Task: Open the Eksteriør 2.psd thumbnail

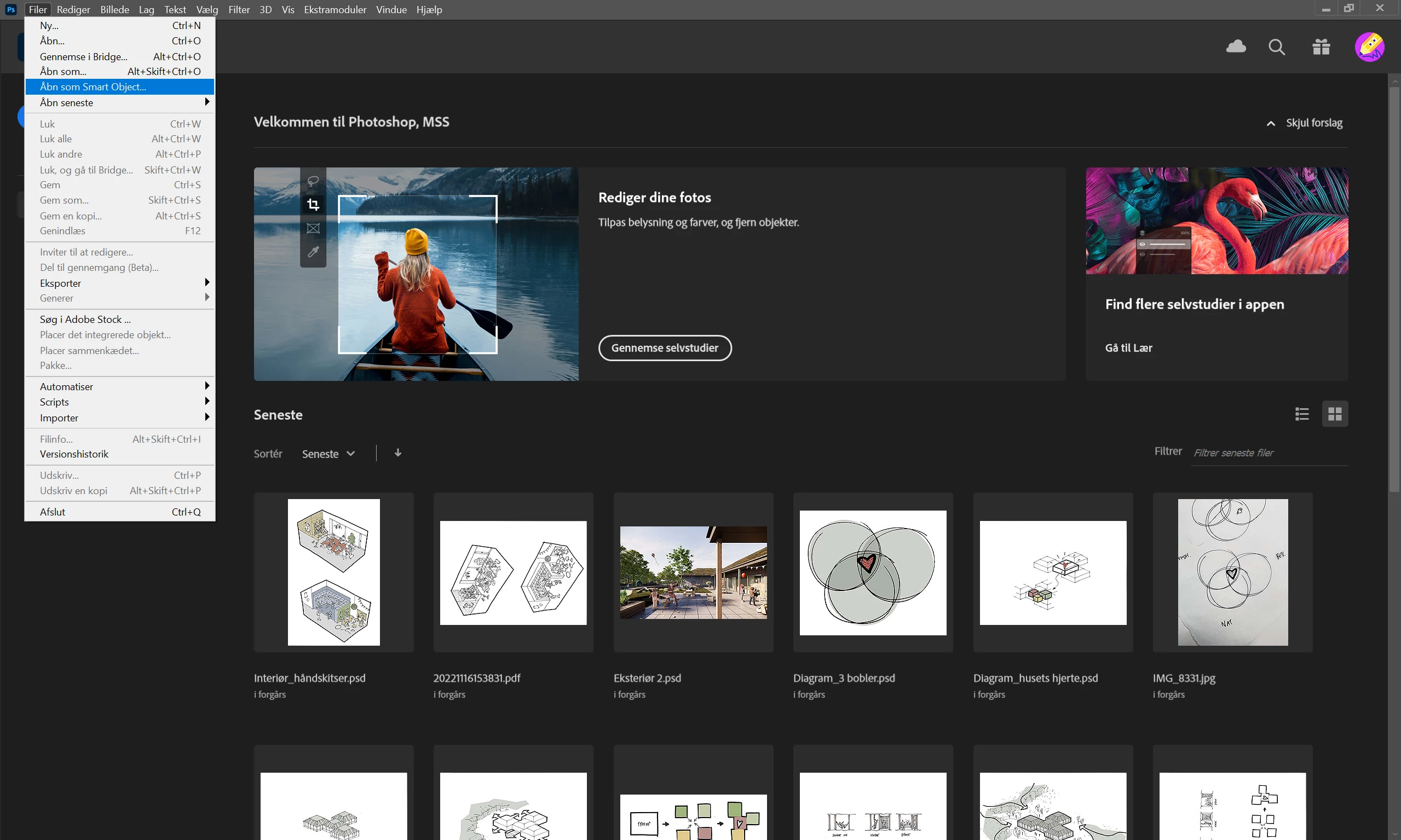Action: click(693, 572)
